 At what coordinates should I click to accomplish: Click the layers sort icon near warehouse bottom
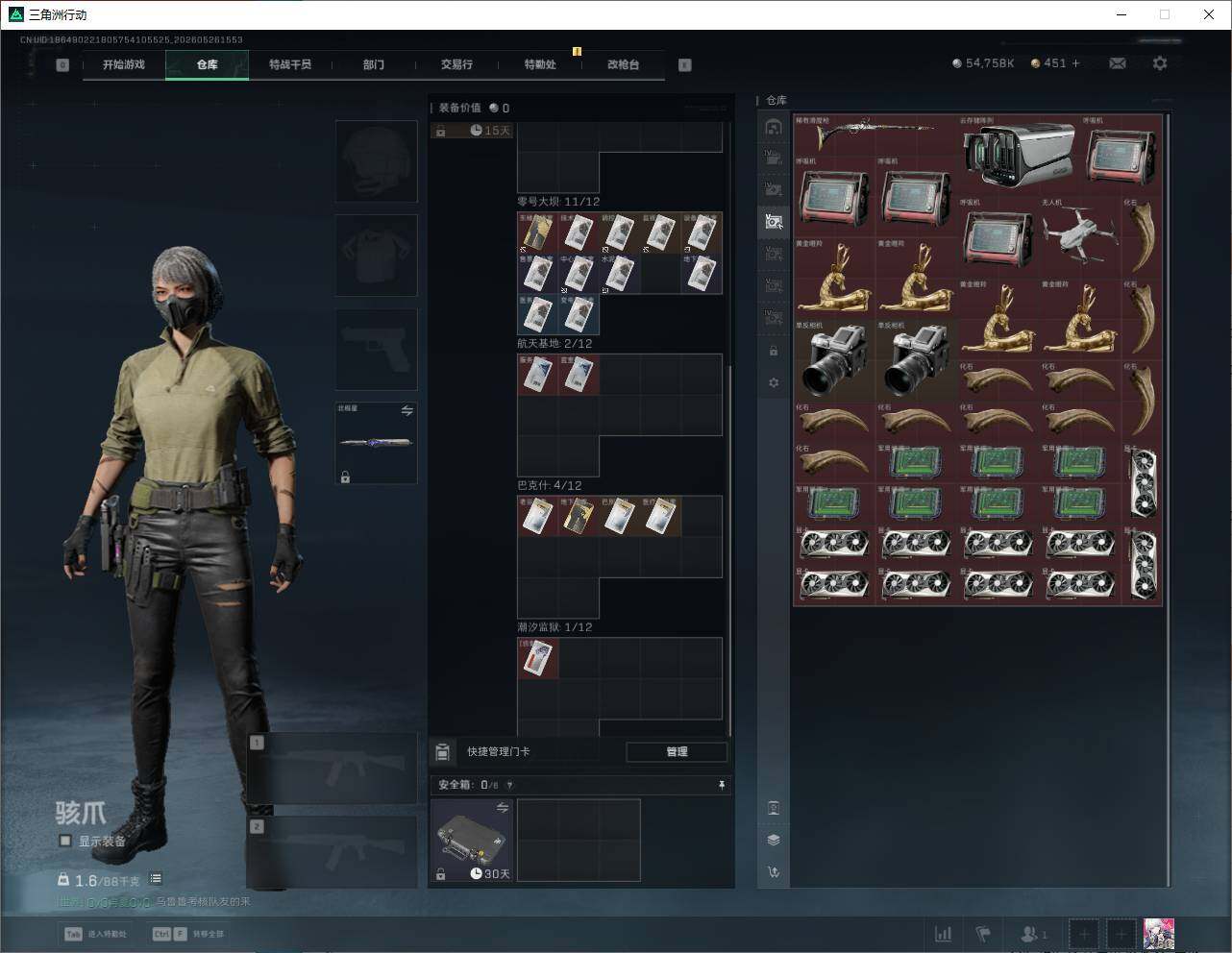(774, 840)
